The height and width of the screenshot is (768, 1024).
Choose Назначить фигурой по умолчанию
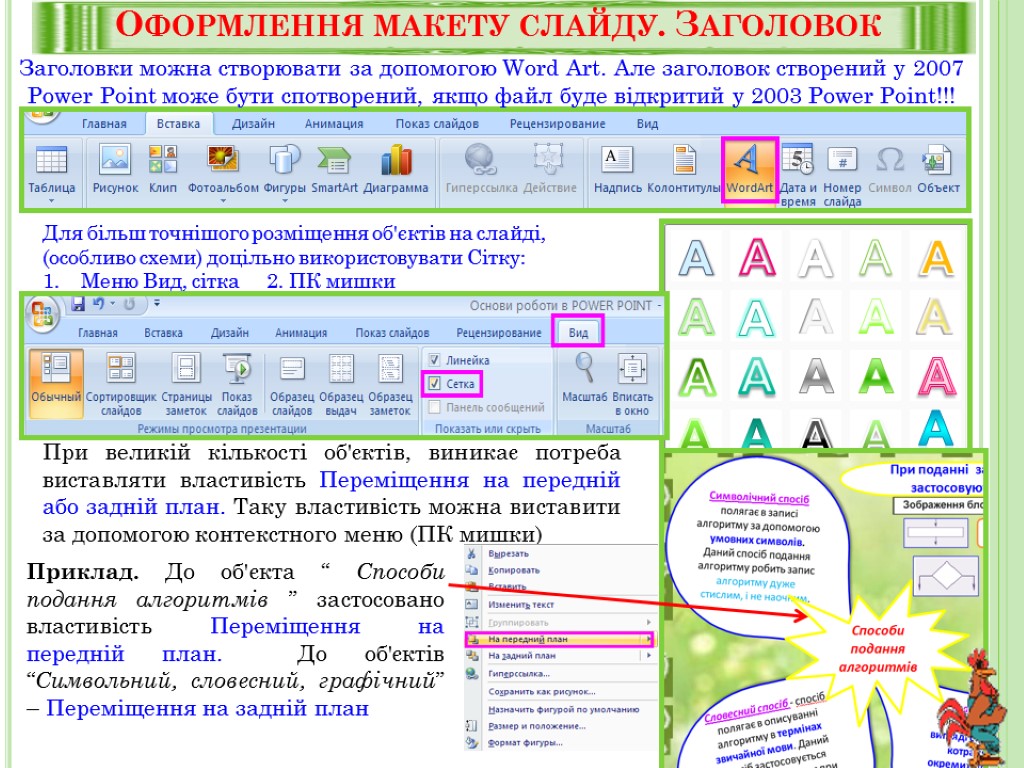[563, 709]
